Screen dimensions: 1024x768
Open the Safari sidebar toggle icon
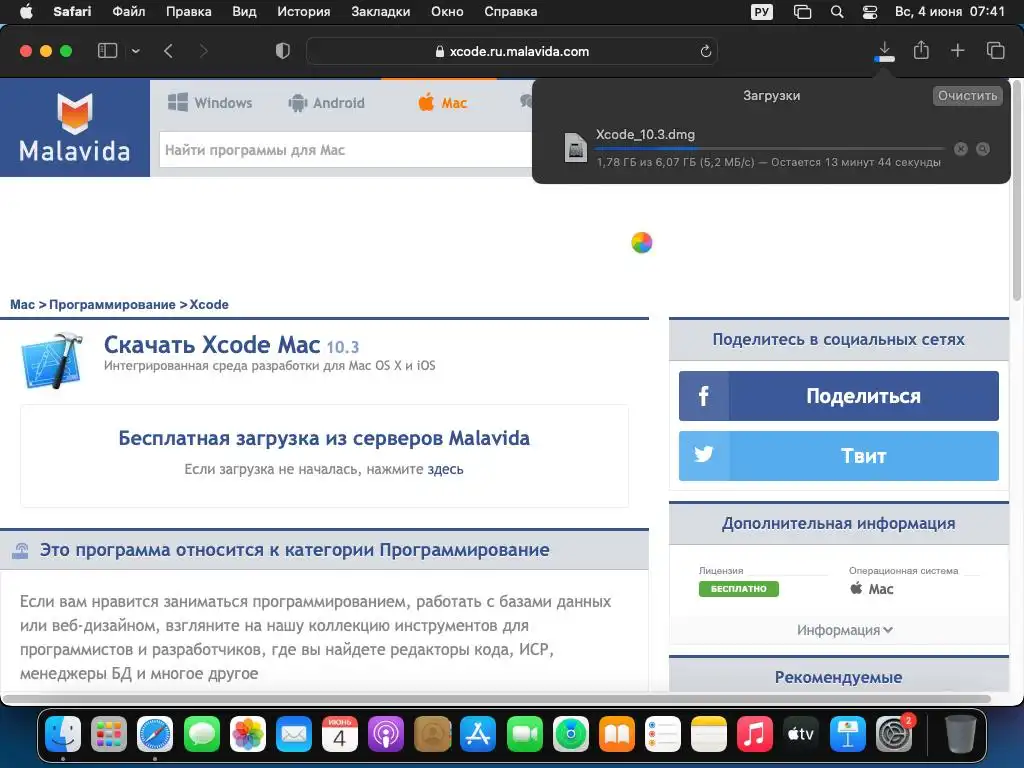[x=107, y=51]
